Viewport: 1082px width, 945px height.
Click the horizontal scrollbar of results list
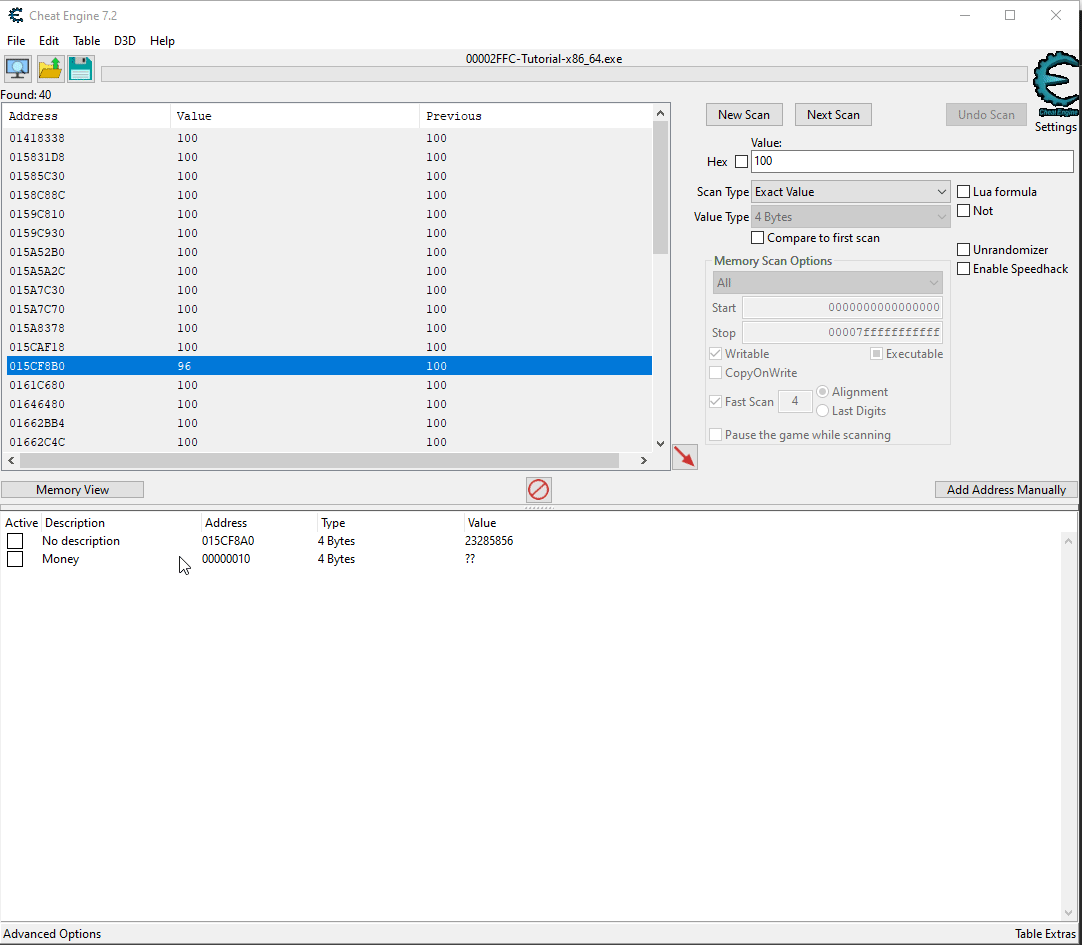(x=318, y=461)
